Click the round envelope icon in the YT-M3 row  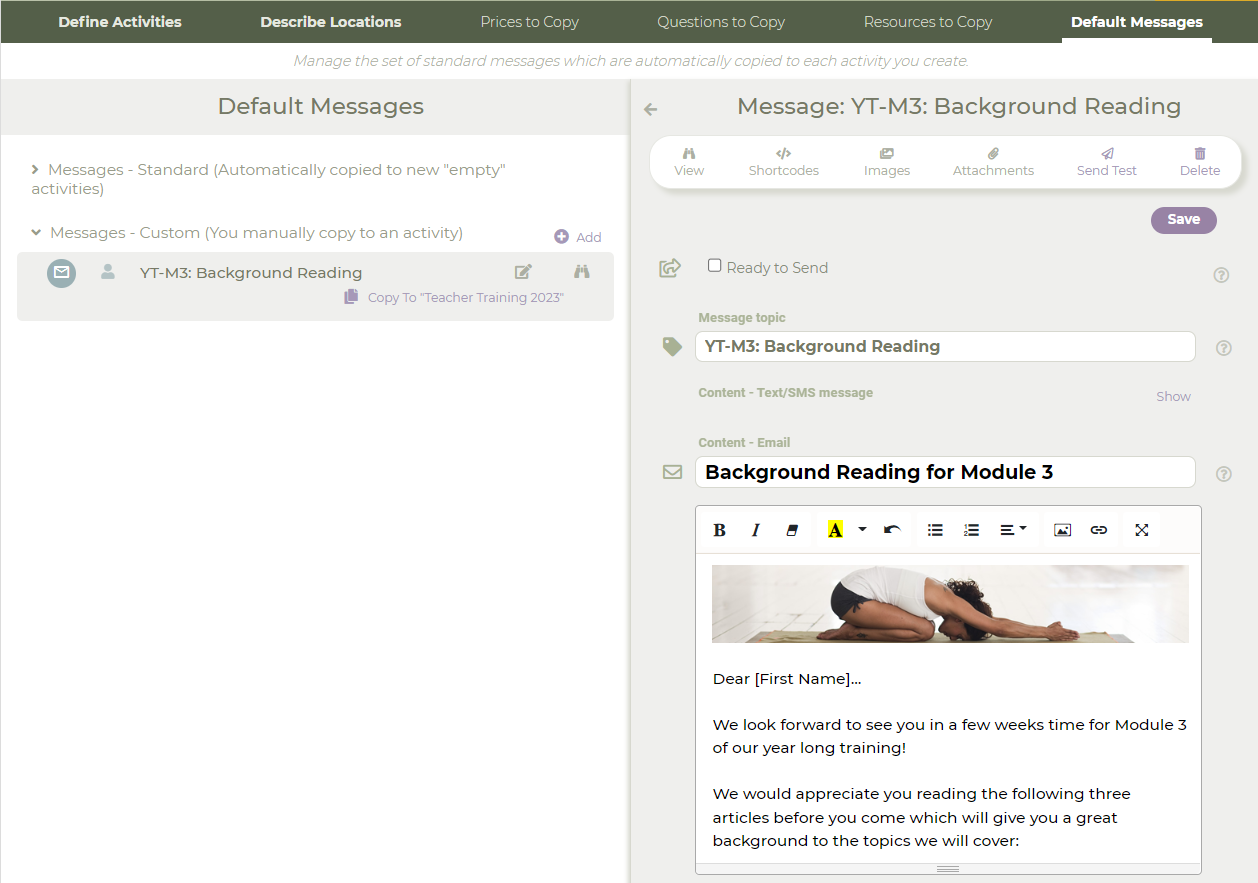point(62,272)
